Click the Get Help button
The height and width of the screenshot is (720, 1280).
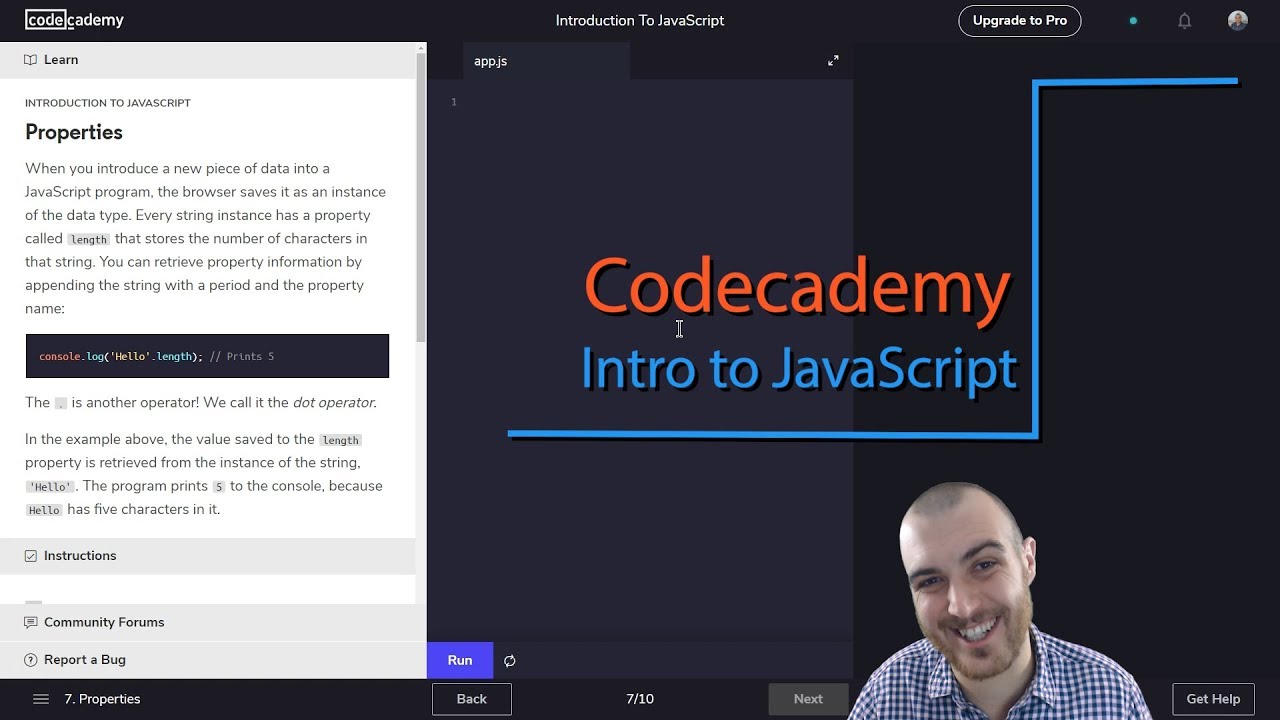pyautogui.click(x=1213, y=699)
